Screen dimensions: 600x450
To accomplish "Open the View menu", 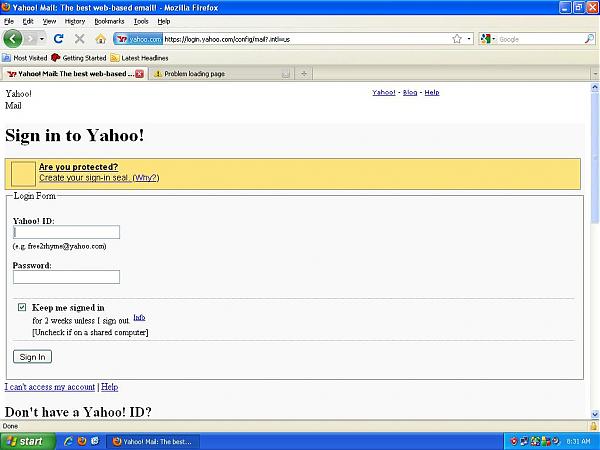I will coord(49,21).
